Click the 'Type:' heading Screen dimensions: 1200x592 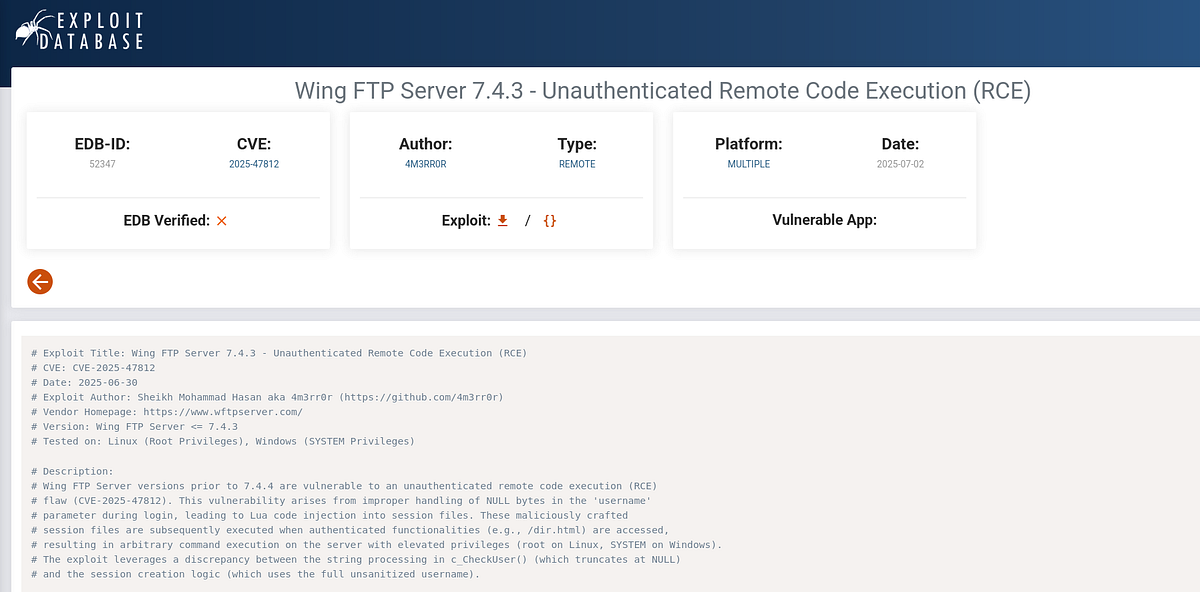tap(577, 144)
